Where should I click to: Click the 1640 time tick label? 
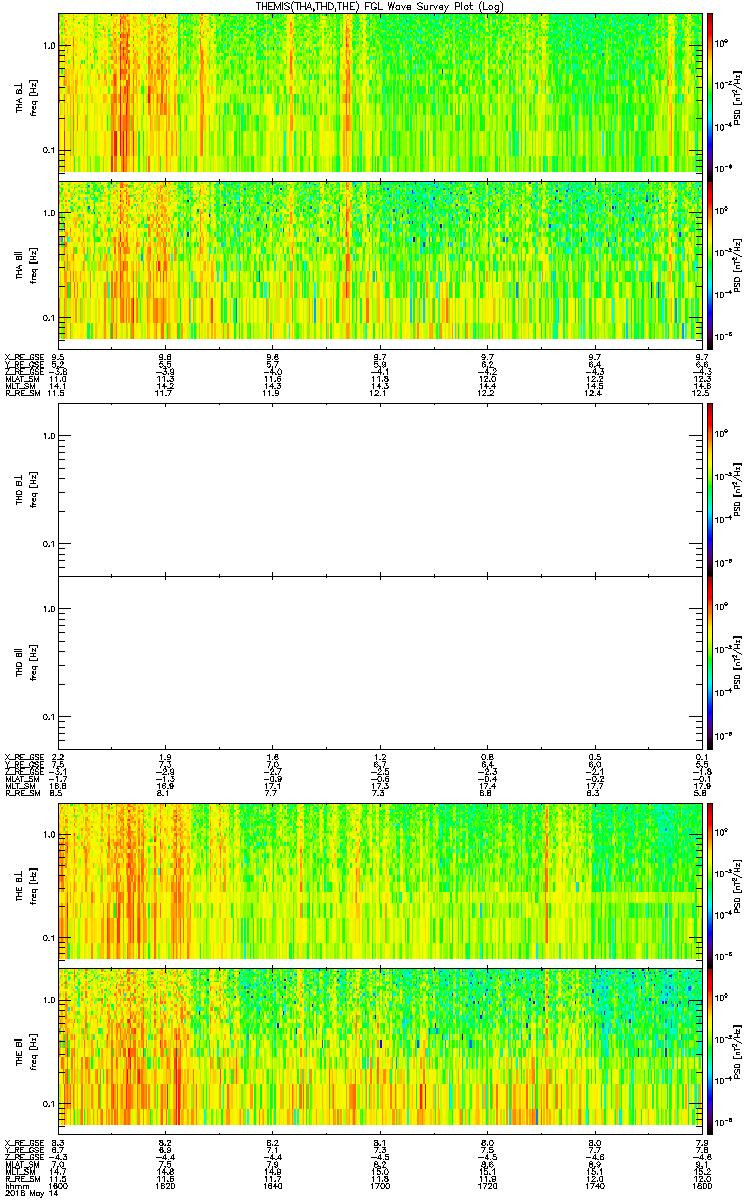click(273, 1187)
